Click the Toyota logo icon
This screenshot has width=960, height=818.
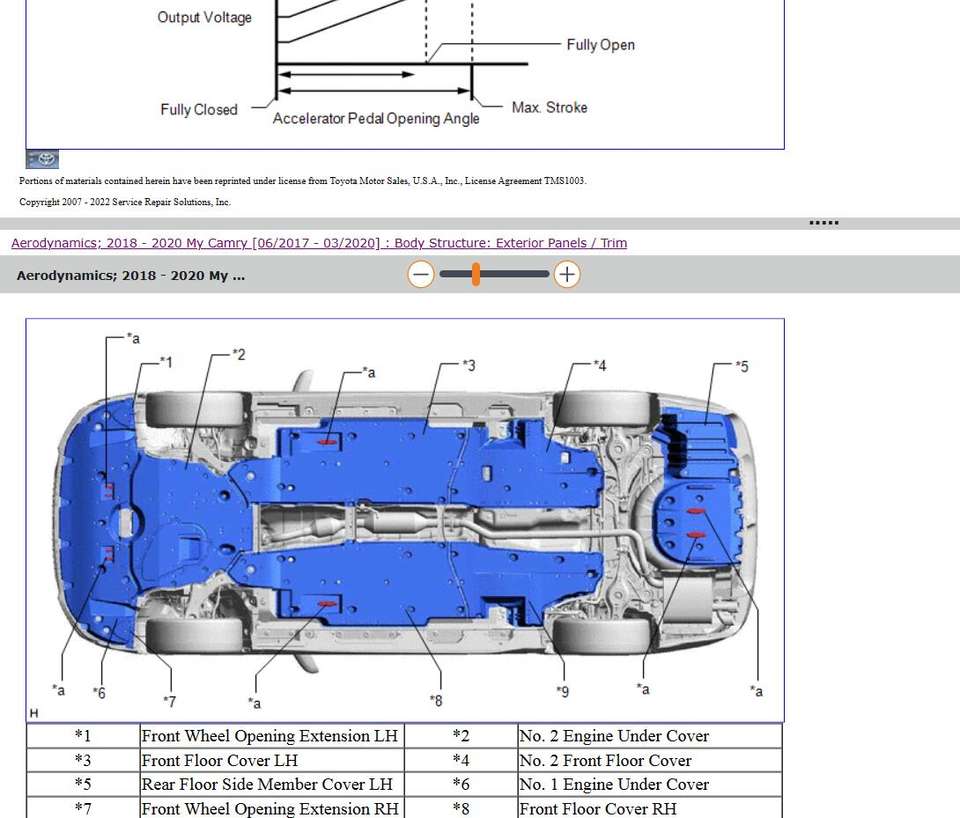pyautogui.click(x=42, y=160)
